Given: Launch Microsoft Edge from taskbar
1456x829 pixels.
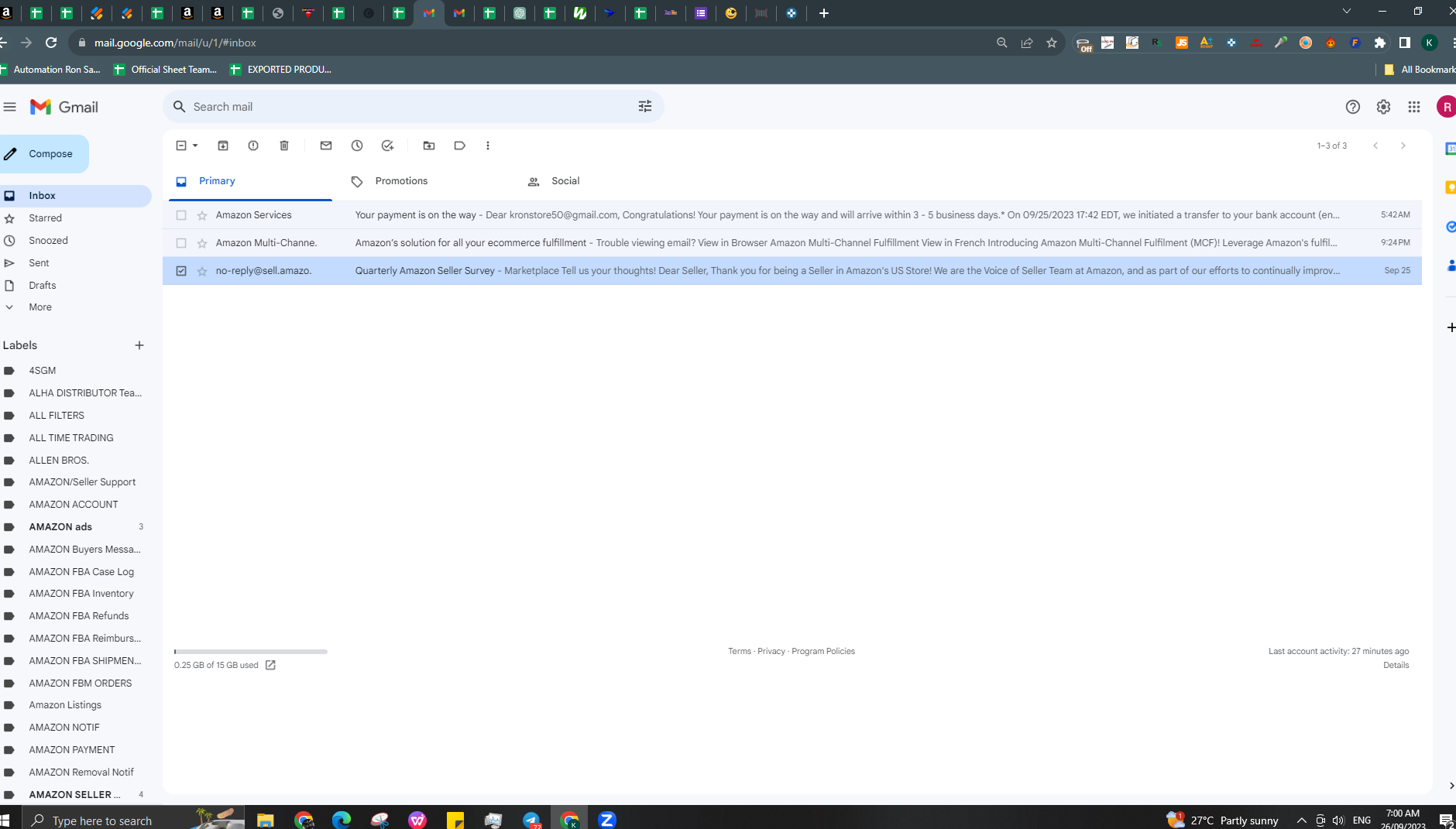Looking at the screenshot, I should [342, 820].
